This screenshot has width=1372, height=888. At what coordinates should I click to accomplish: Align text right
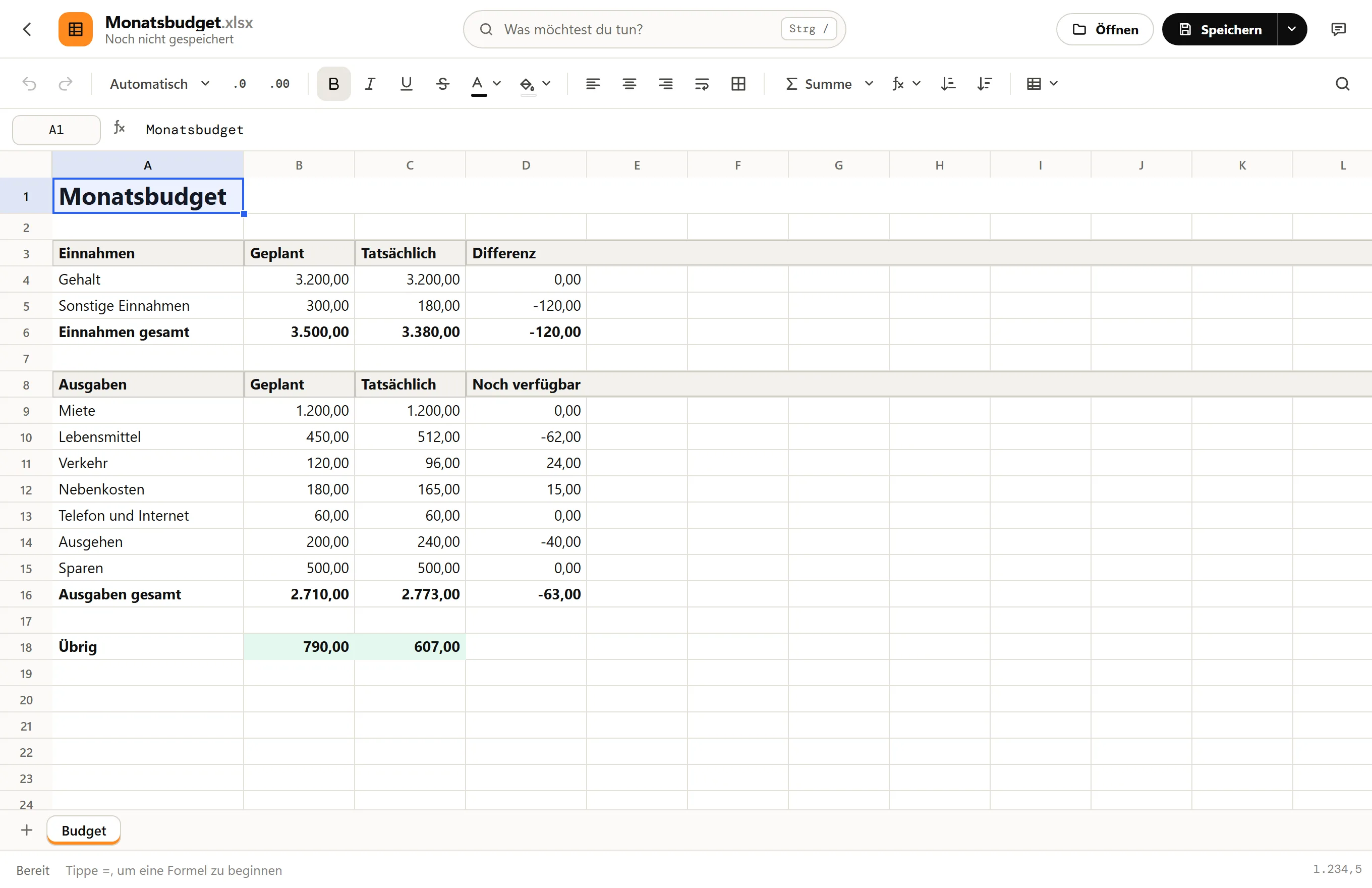coord(665,84)
